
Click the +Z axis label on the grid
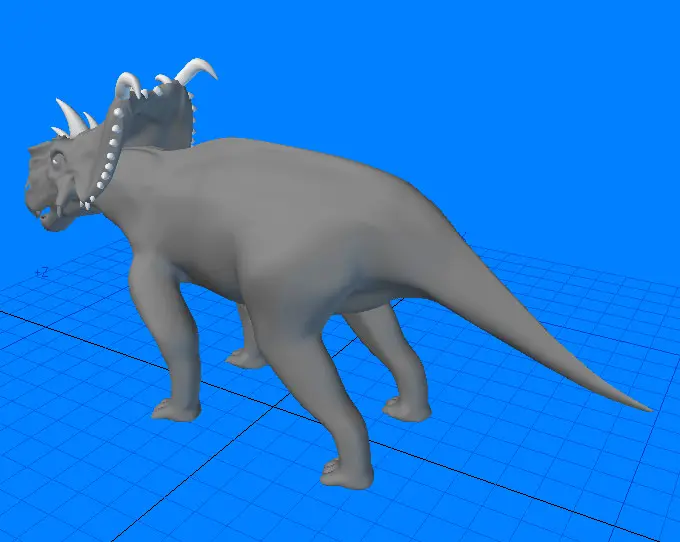point(42,273)
